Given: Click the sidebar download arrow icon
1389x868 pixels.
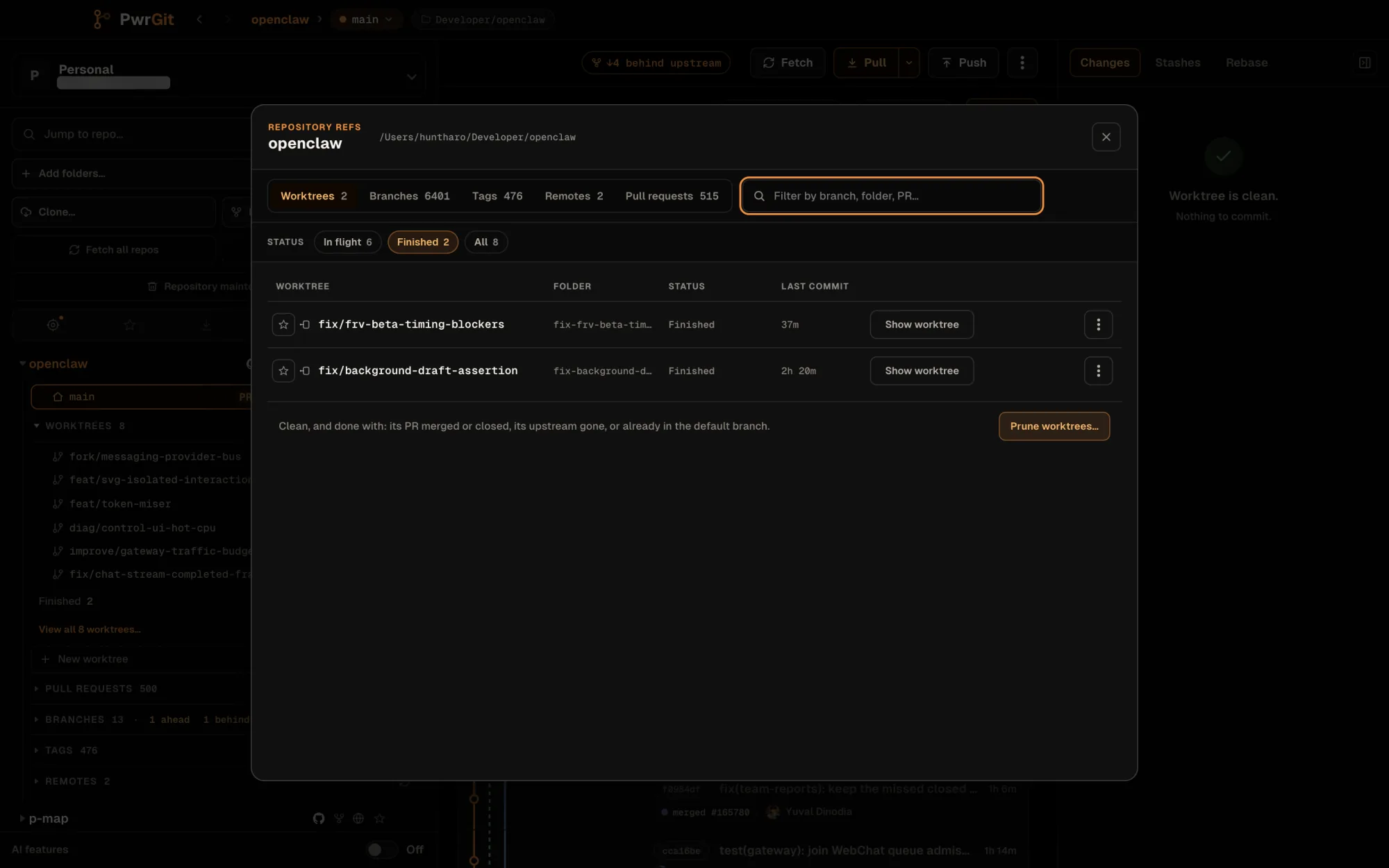Looking at the screenshot, I should coord(206,324).
